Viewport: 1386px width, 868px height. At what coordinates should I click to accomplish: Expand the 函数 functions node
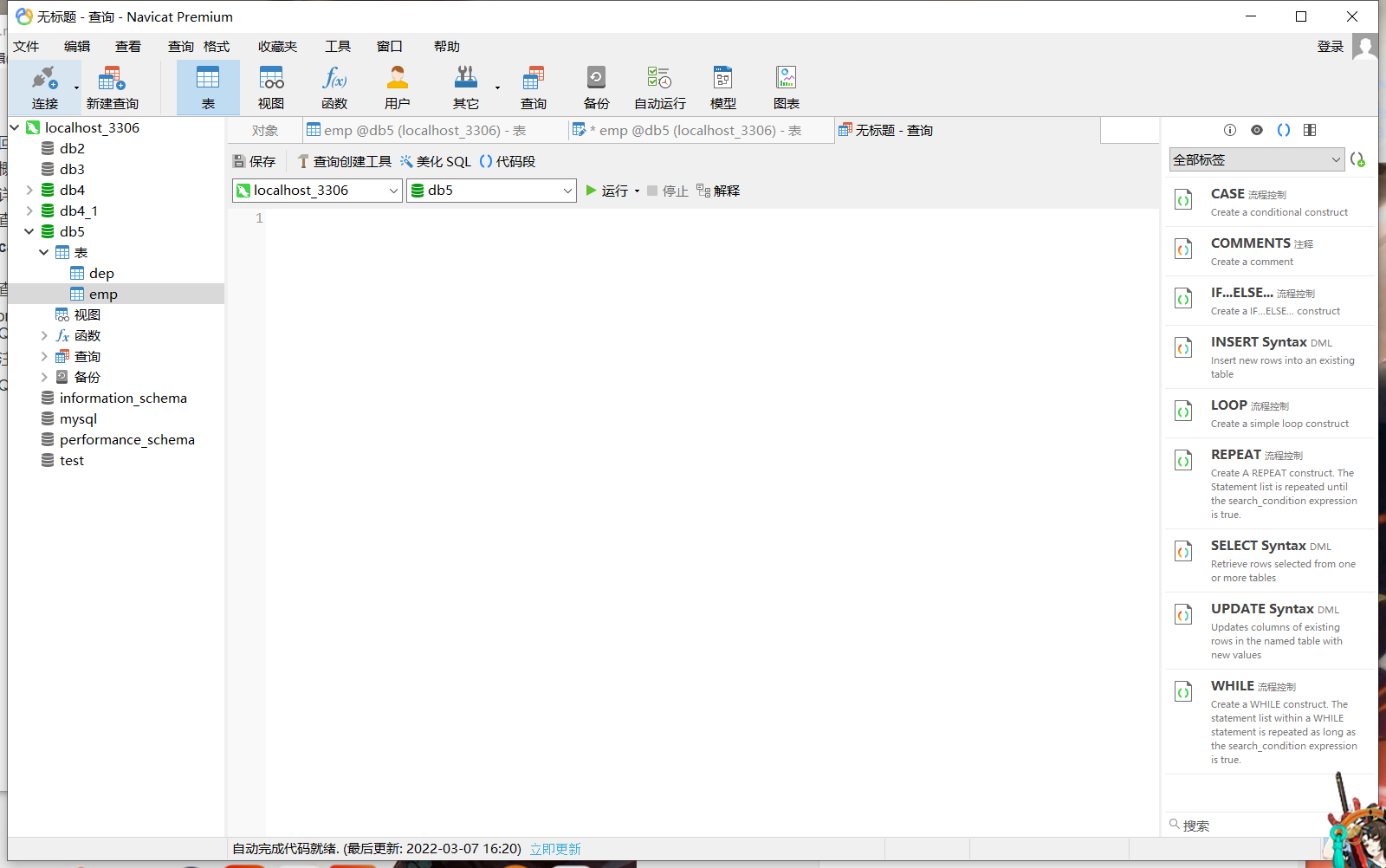point(44,335)
